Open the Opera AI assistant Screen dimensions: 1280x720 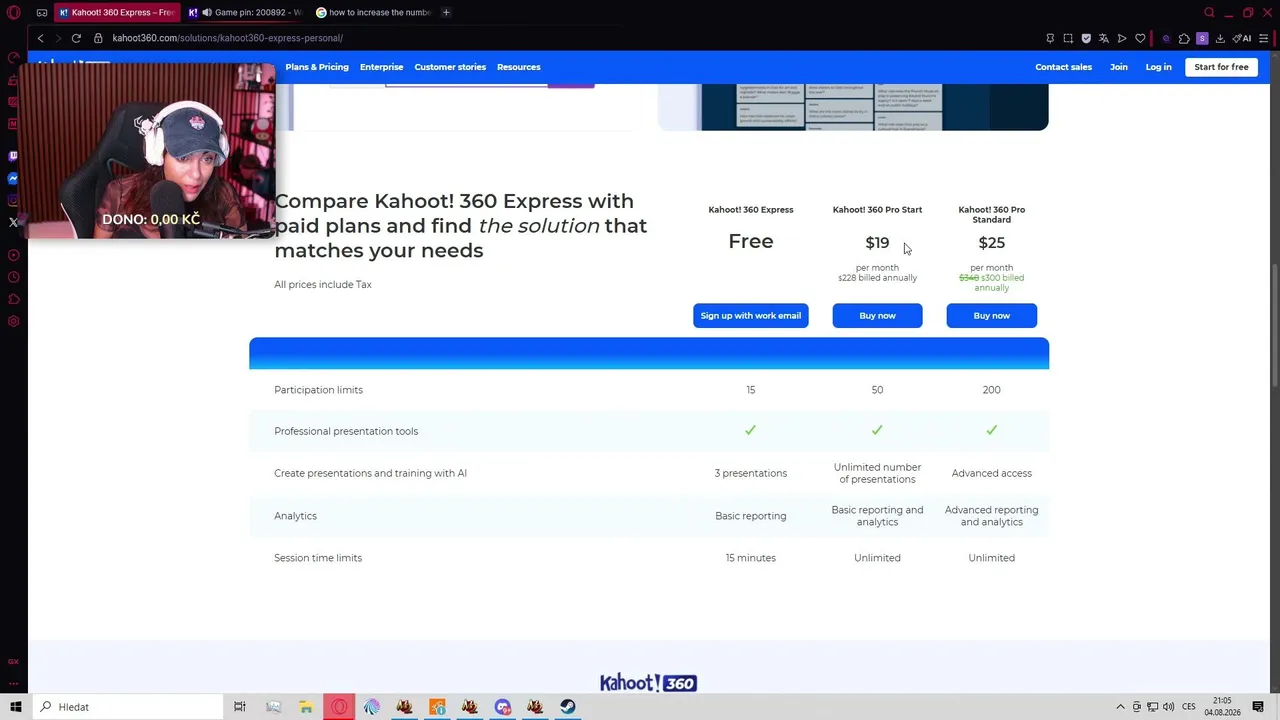tap(1242, 38)
